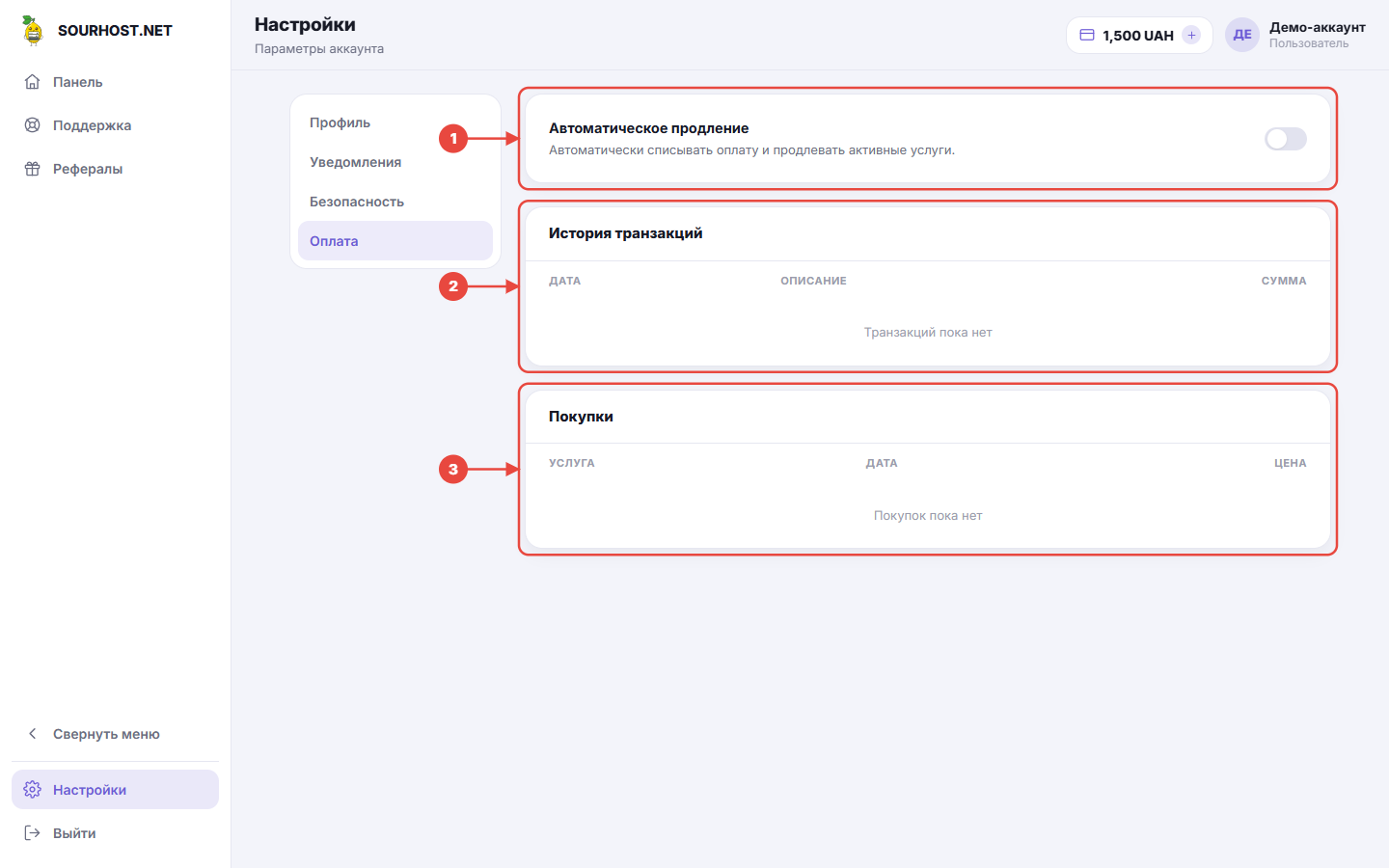Open the Профиль settings tab
The image size is (1389, 868).
point(395,122)
